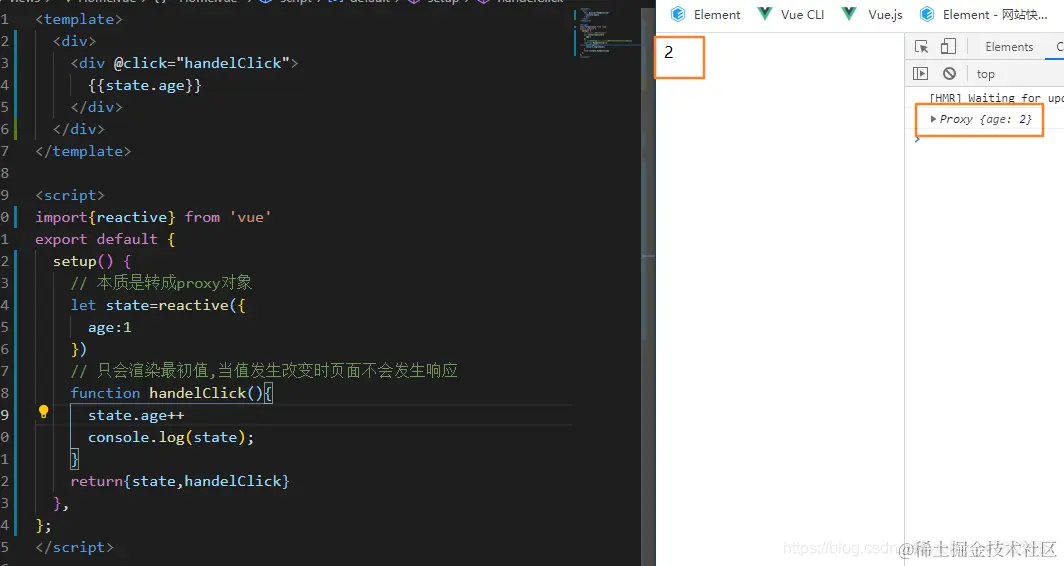1064x566 pixels.
Task: Click the export default line
Action: (105, 239)
